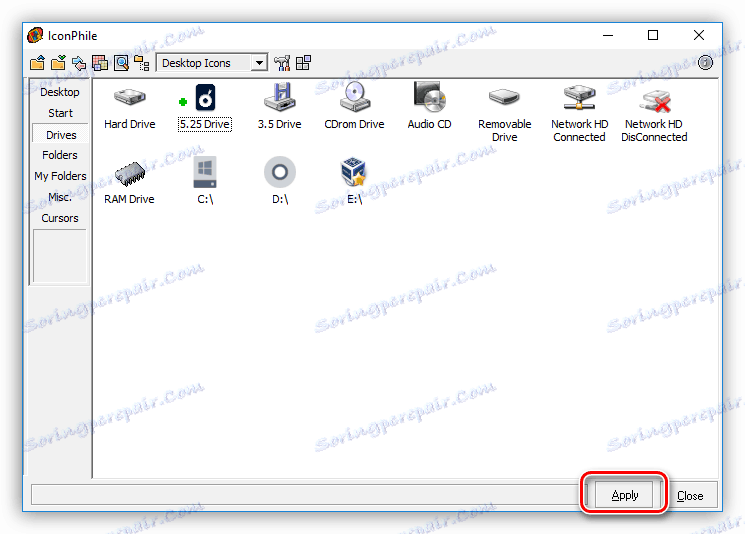Select the CDrom Drive icon
The height and width of the screenshot is (534, 745).
pyautogui.click(x=354, y=97)
